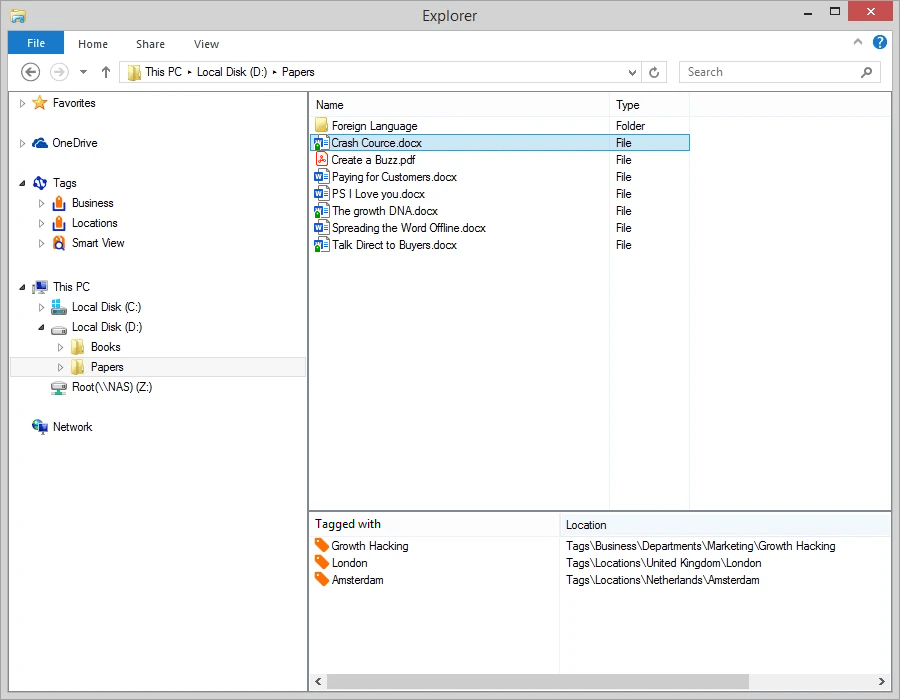Click the Business tag icon under Tags
900x700 pixels.
[58, 203]
